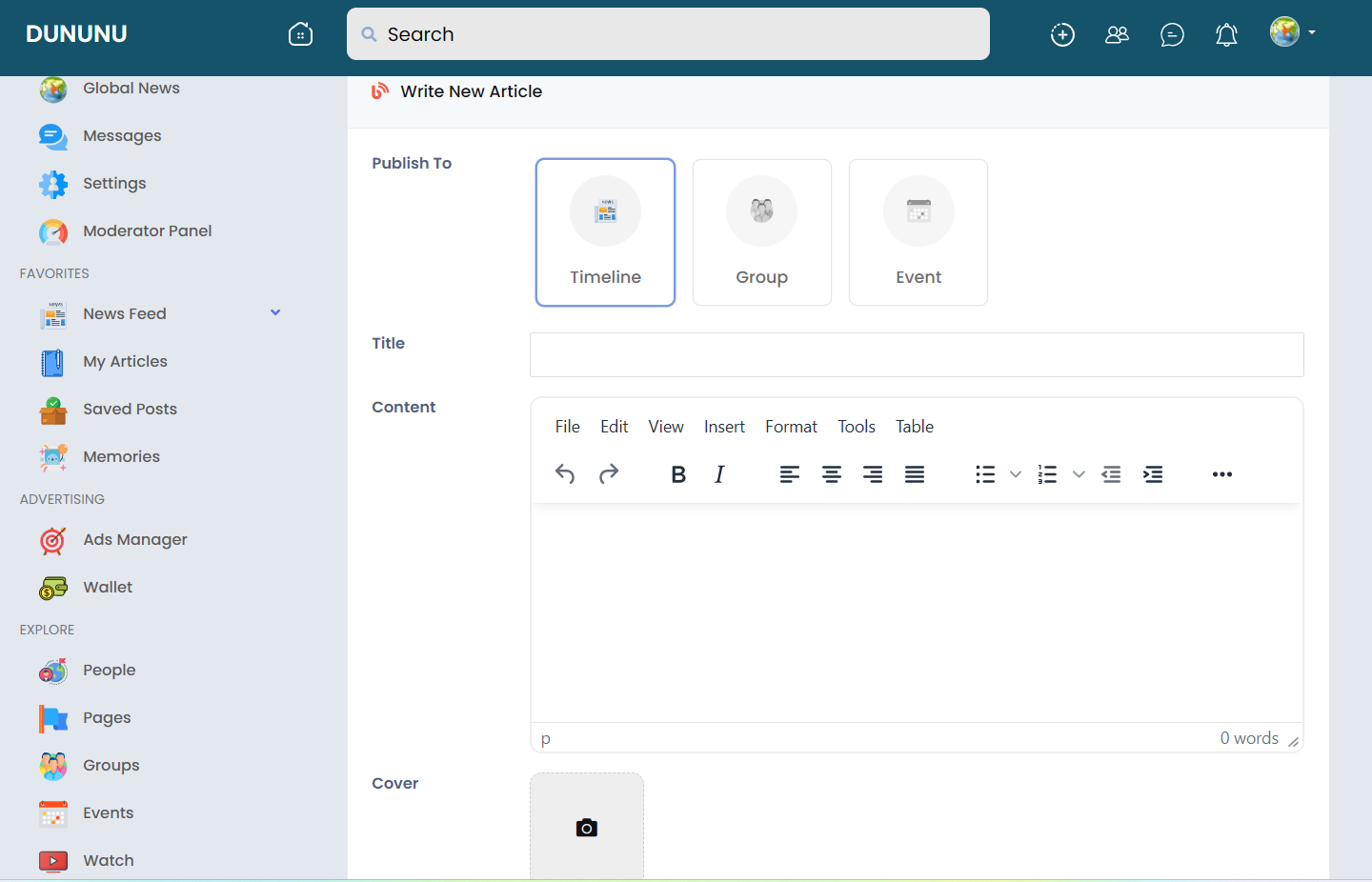Click the home icon in the header

300,34
